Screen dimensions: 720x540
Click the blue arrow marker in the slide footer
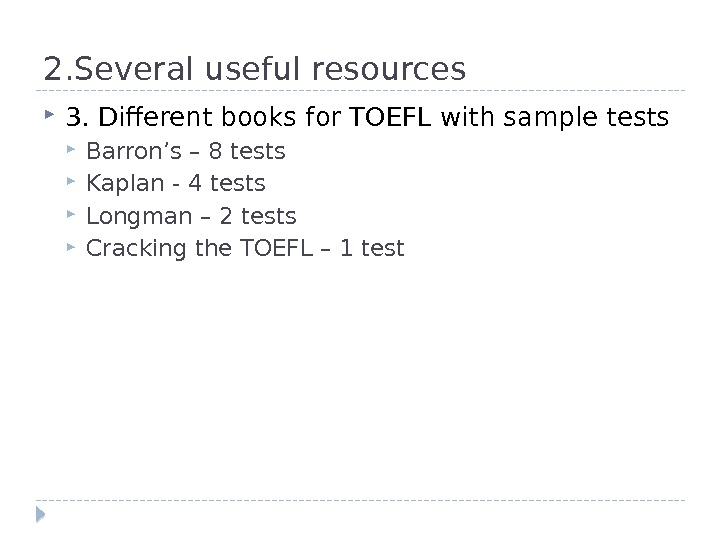coord(41,516)
